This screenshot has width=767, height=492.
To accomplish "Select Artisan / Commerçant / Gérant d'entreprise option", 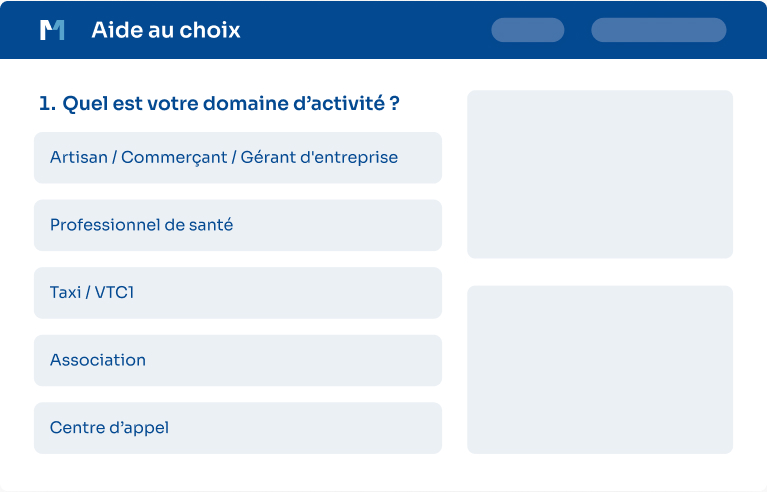I will coord(238,157).
